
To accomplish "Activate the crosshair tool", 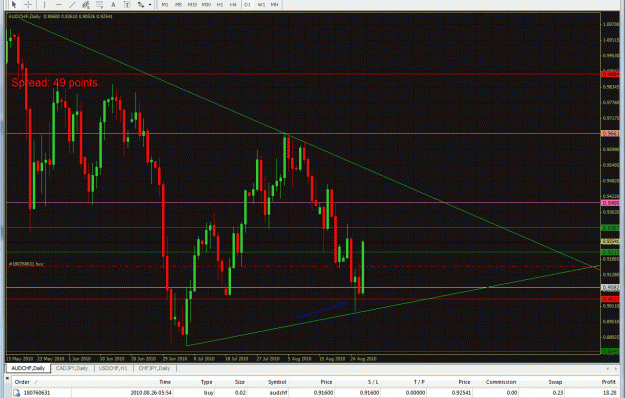I will coord(28,4).
